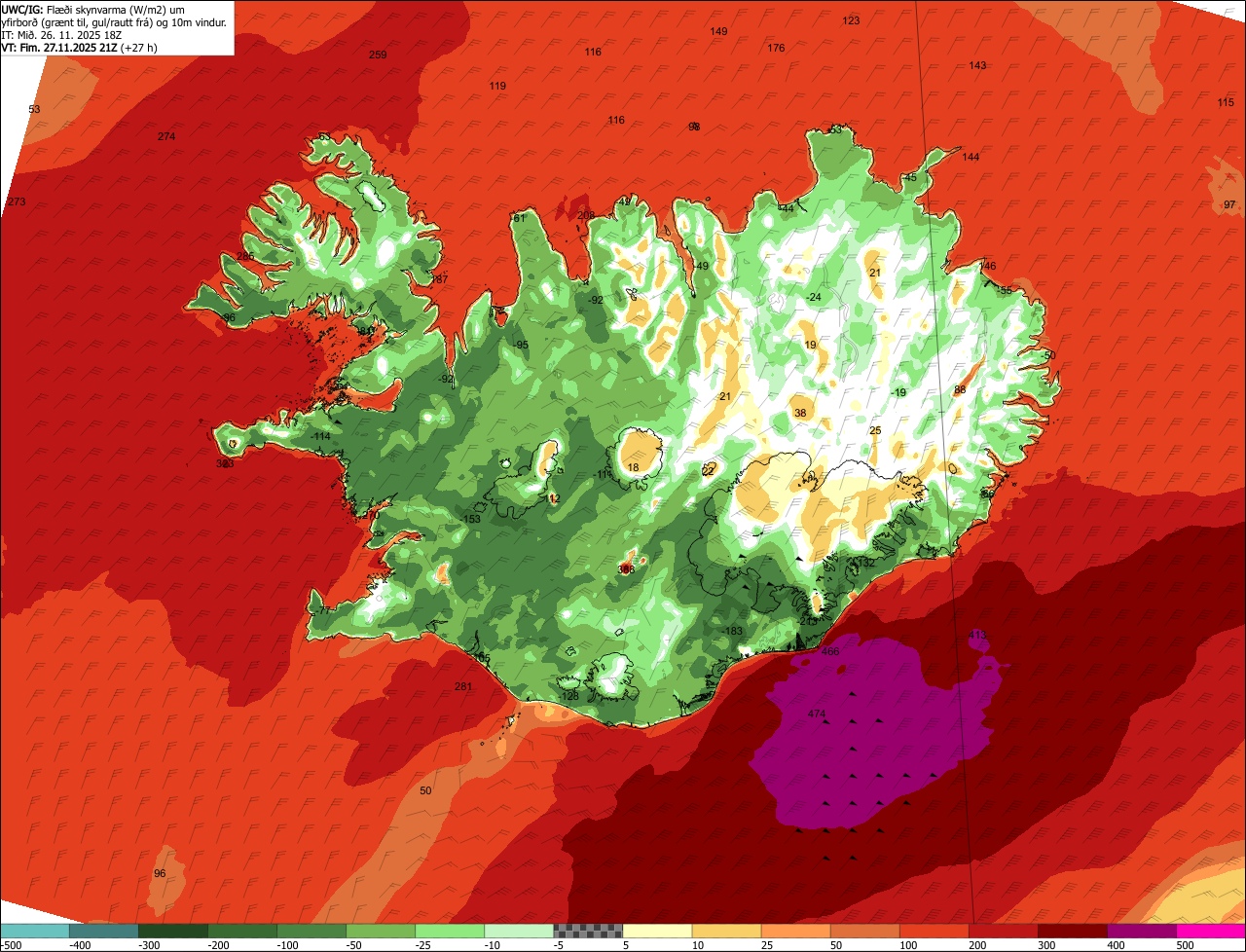Viewport: 1246px width, 952px height.
Task: Click the legend label -200
Action: 219,945
